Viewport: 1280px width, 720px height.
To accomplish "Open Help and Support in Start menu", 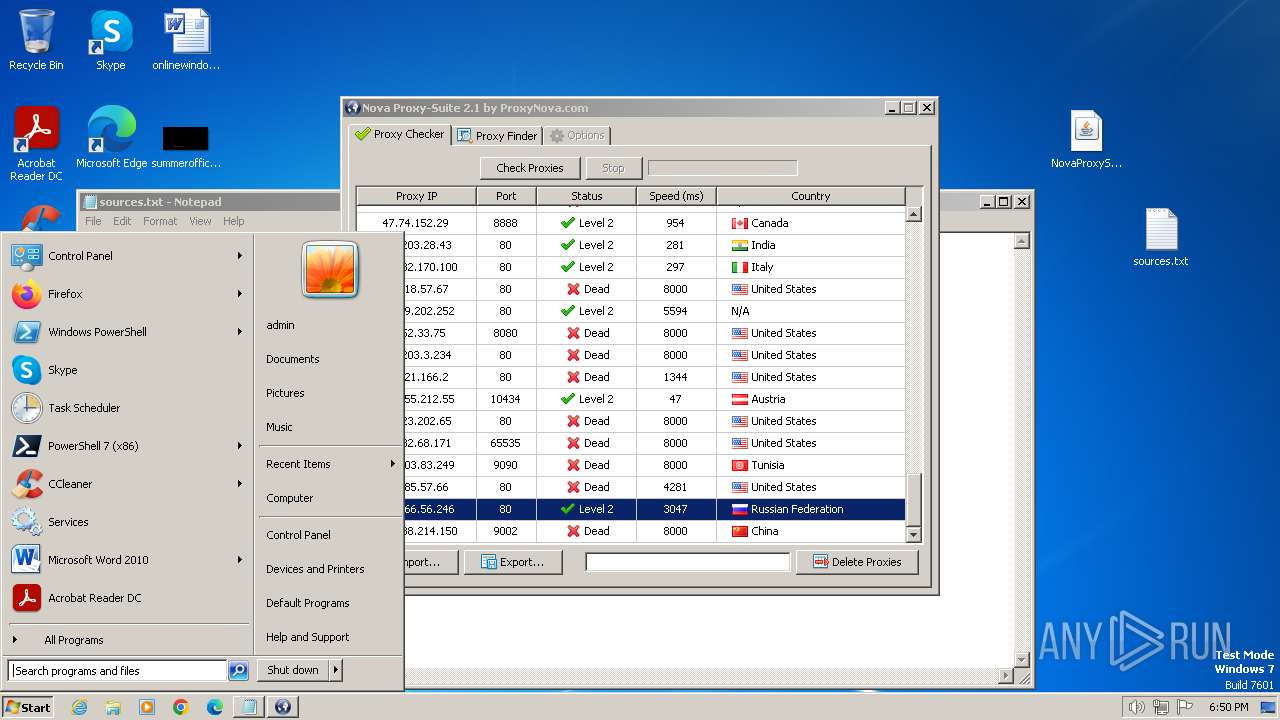I will (x=330, y=637).
